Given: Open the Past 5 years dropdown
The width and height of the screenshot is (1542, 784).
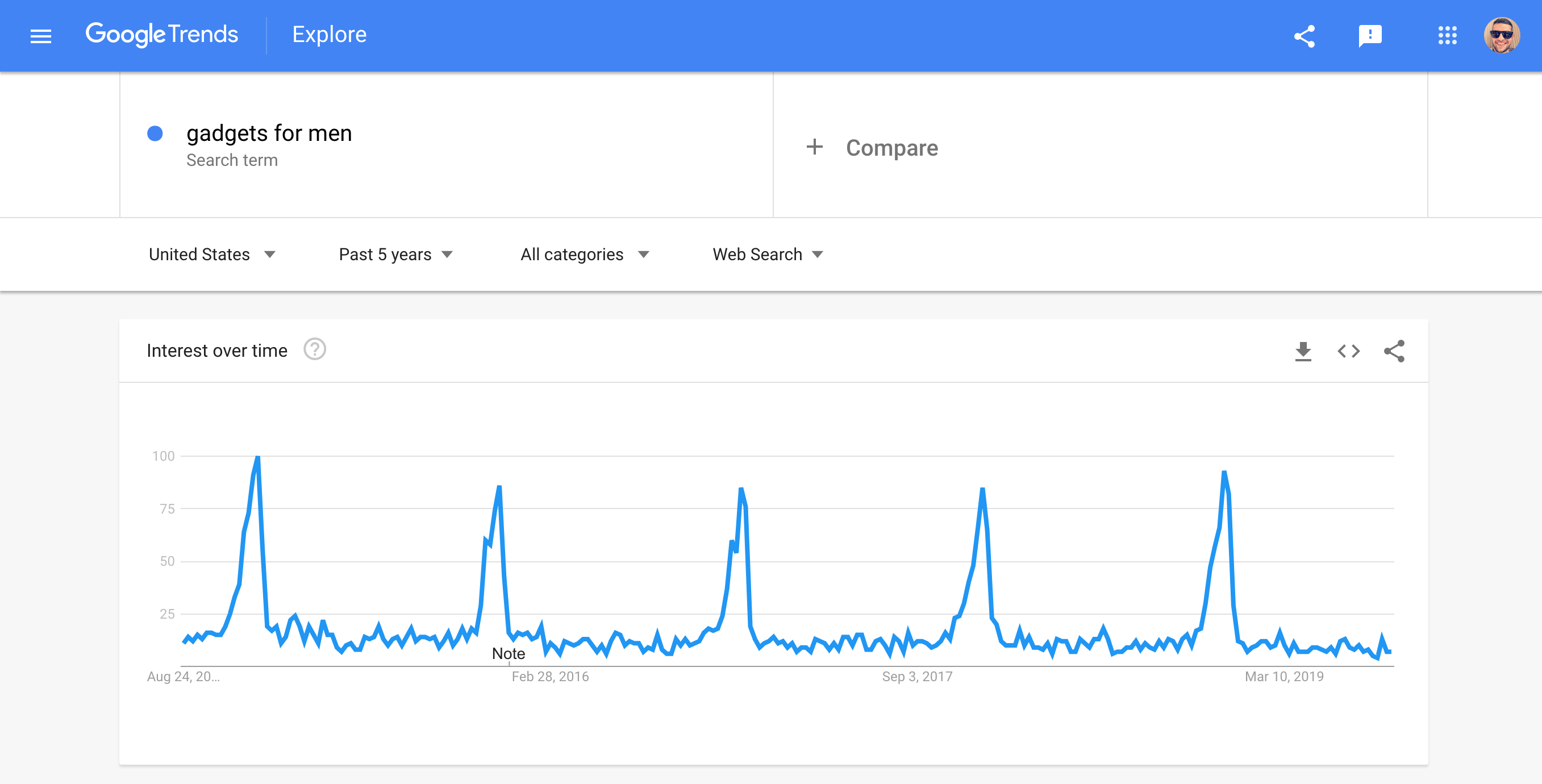Looking at the screenshot, I should 395,255.
